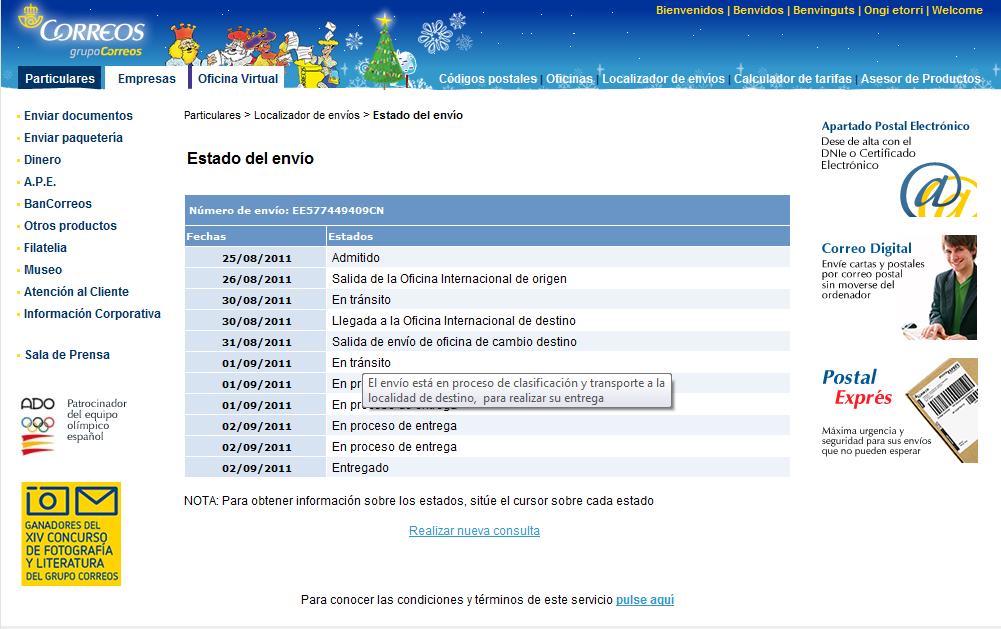Click Particulares in the breadcrumb
The image size is (1001, 629).
pyautogui.click(x=213, y=116)
